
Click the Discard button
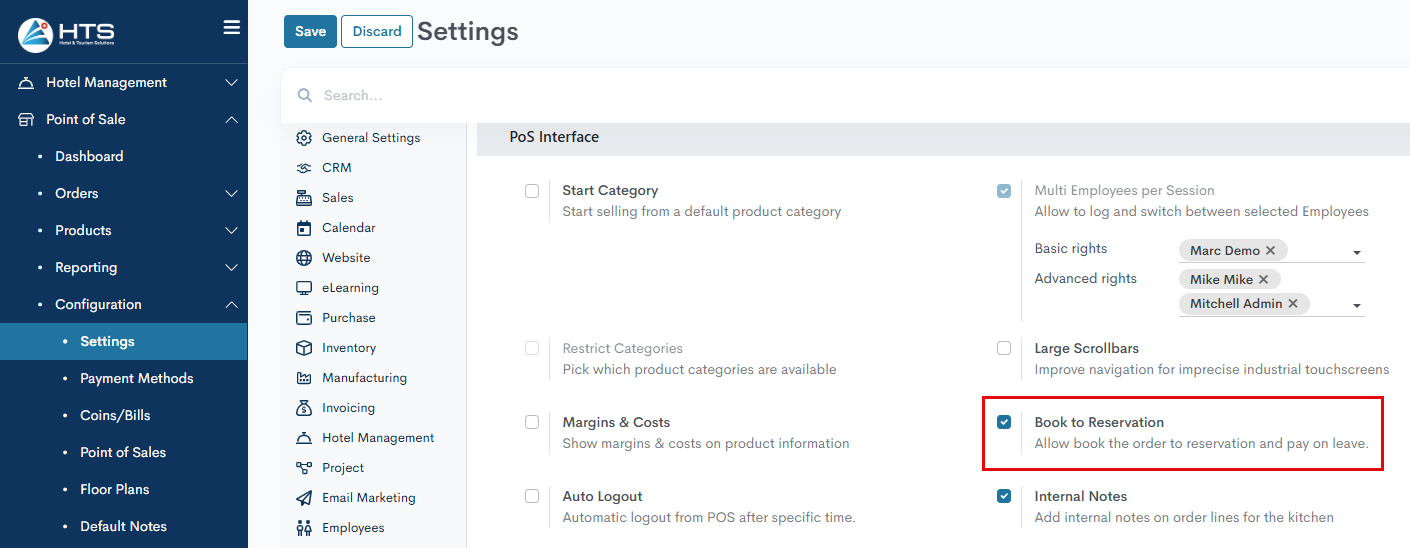point(377,31)
